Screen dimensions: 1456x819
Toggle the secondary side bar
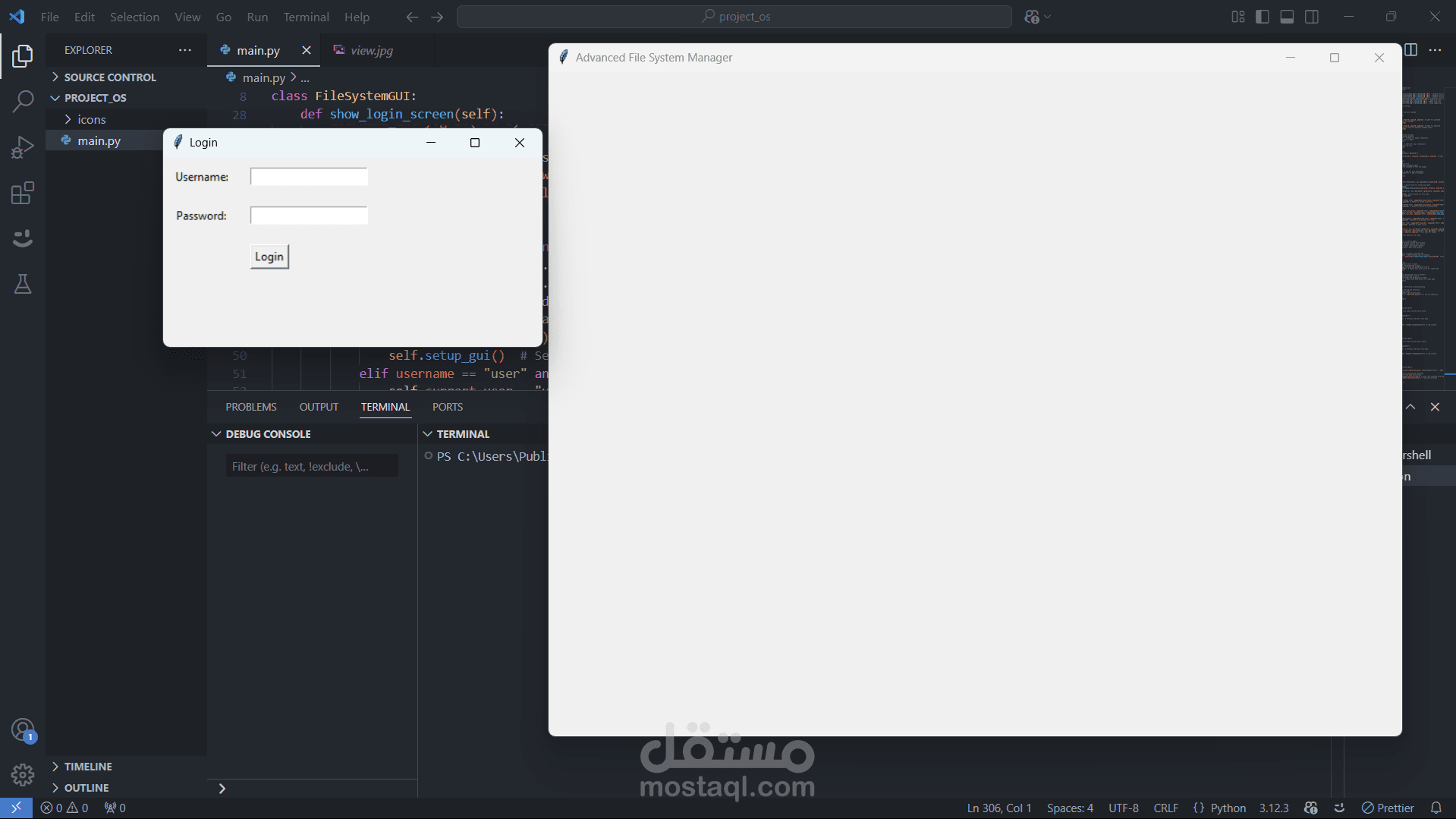pyautogui.click(x=1312, y=17)
